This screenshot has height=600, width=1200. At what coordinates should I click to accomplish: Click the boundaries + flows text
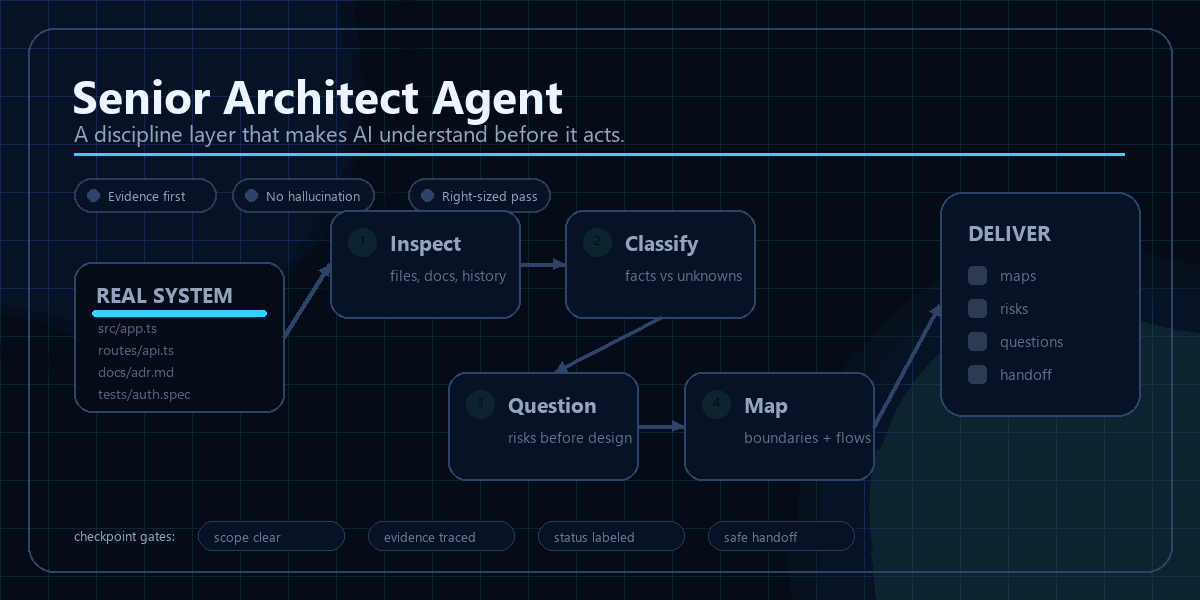(808, 438)
